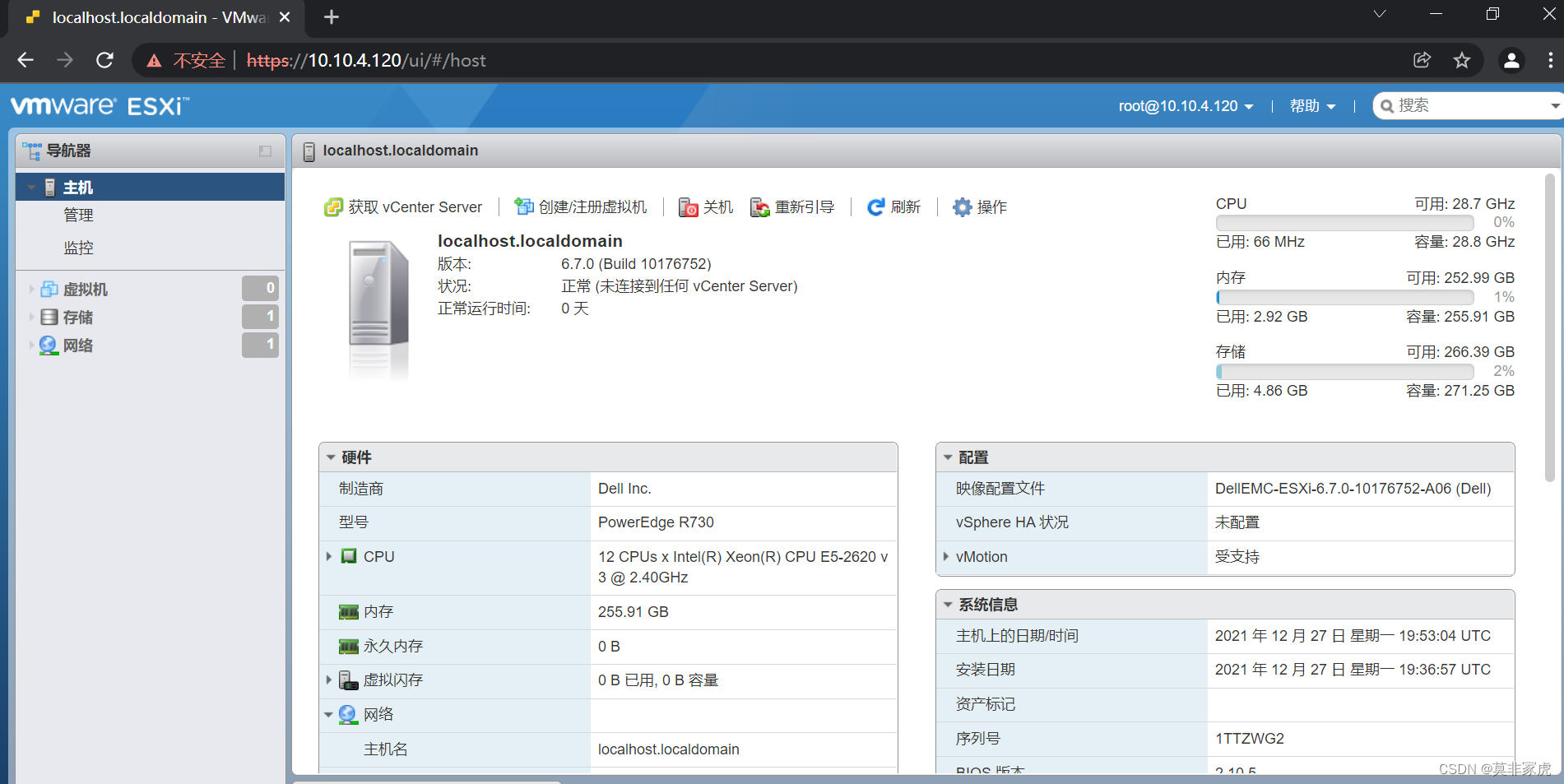Open storage (存储) label in navigator
Image resolution: width=1564 pixels, height=784 pixels.
(x=78, y=318)
